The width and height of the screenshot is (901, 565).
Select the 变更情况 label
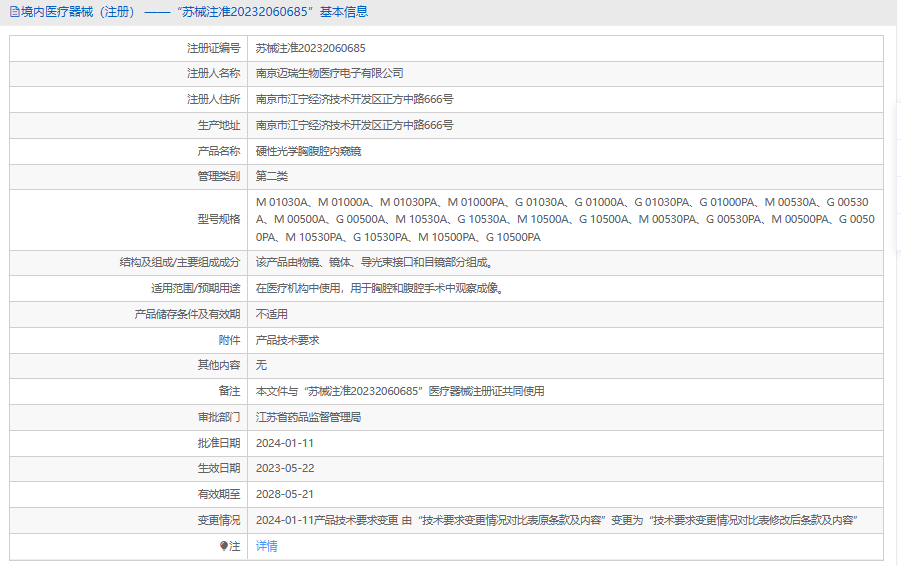tap(219, 520)
